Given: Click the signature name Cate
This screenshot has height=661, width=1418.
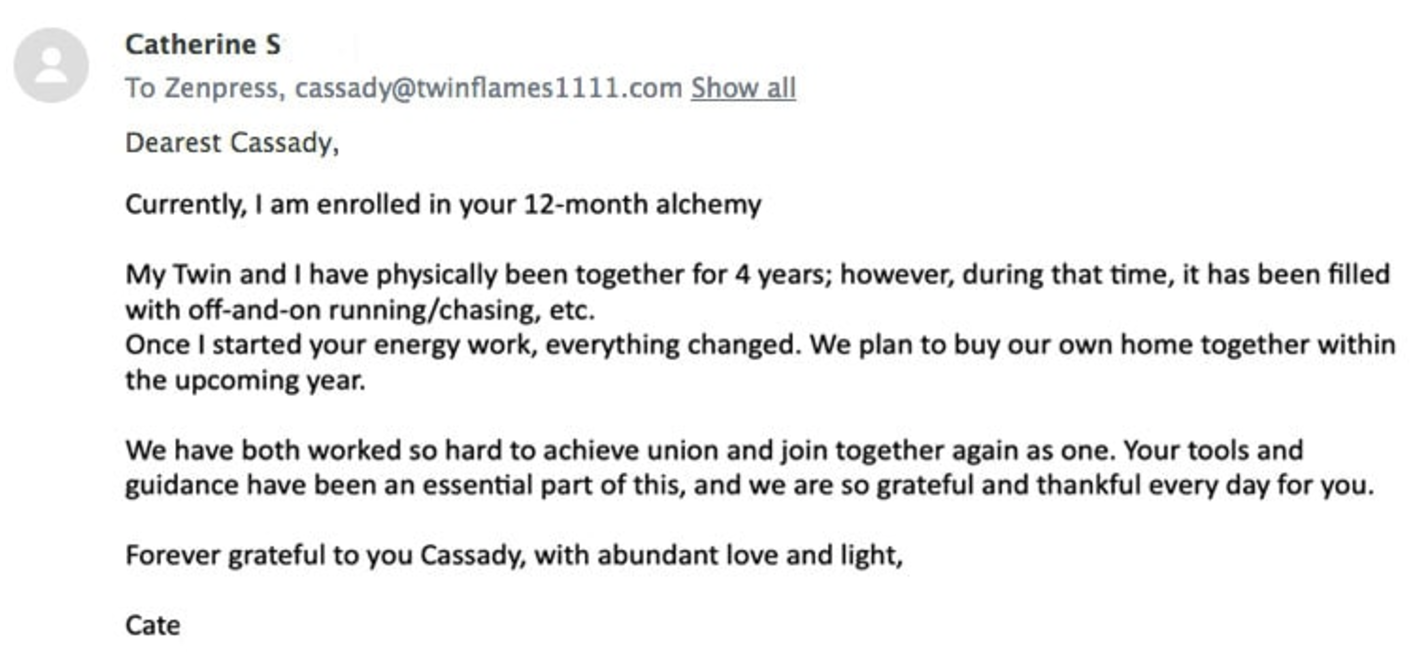Looking at the screenshot, I should point(153,626).
